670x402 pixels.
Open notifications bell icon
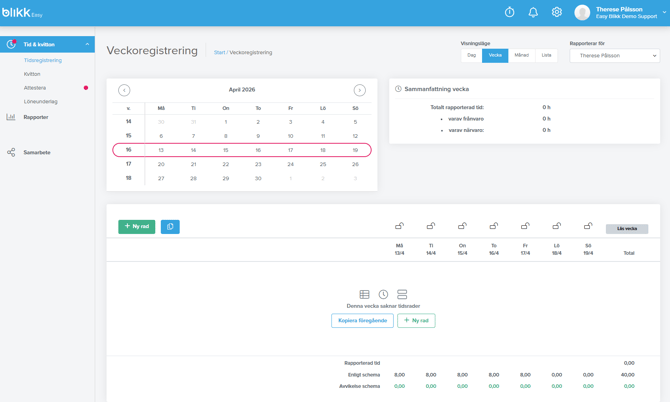(533, 13)
